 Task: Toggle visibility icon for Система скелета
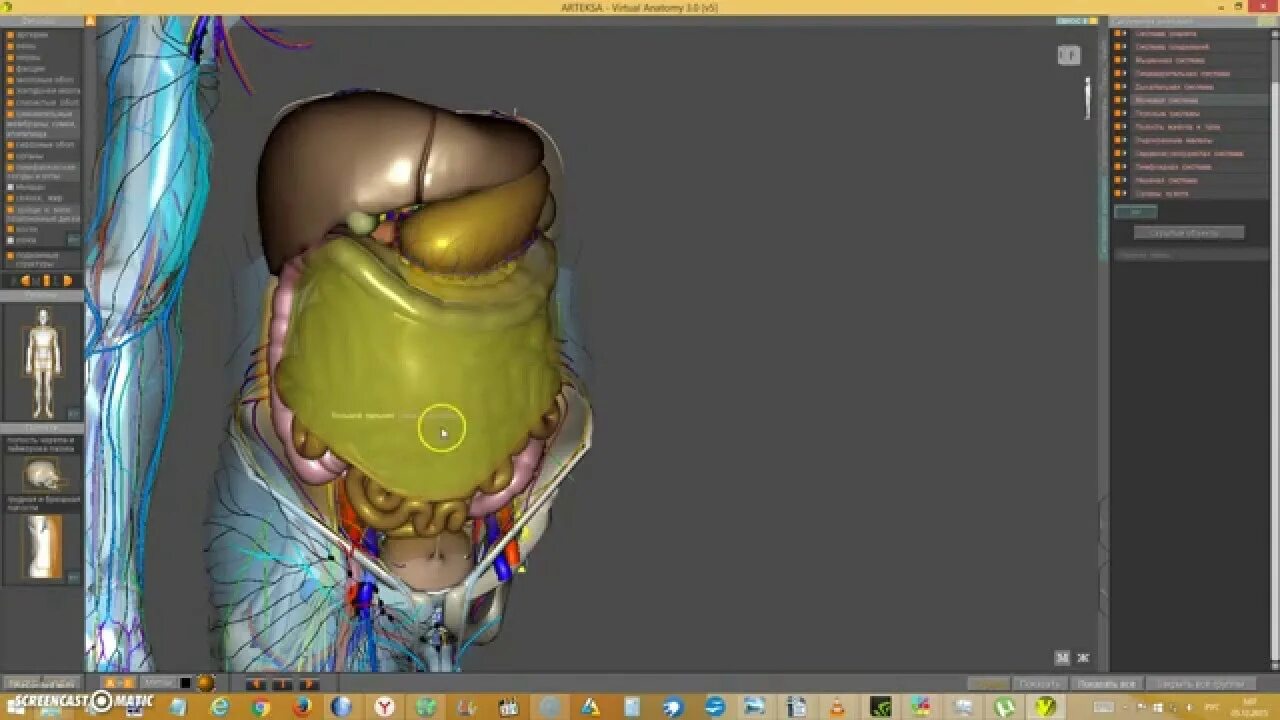point(1117,33)
